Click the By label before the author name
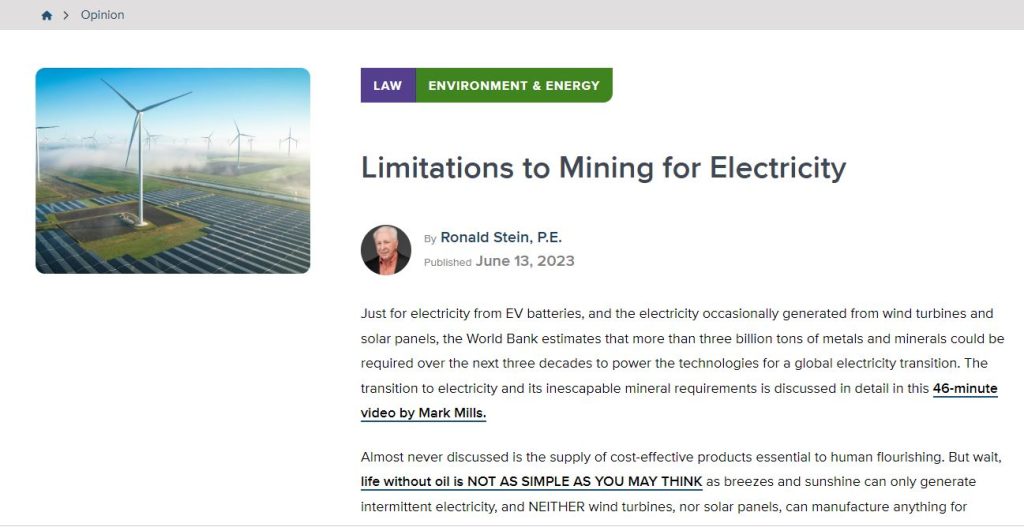Screen dimensions: 1024x527 click(x=430, y=239)
